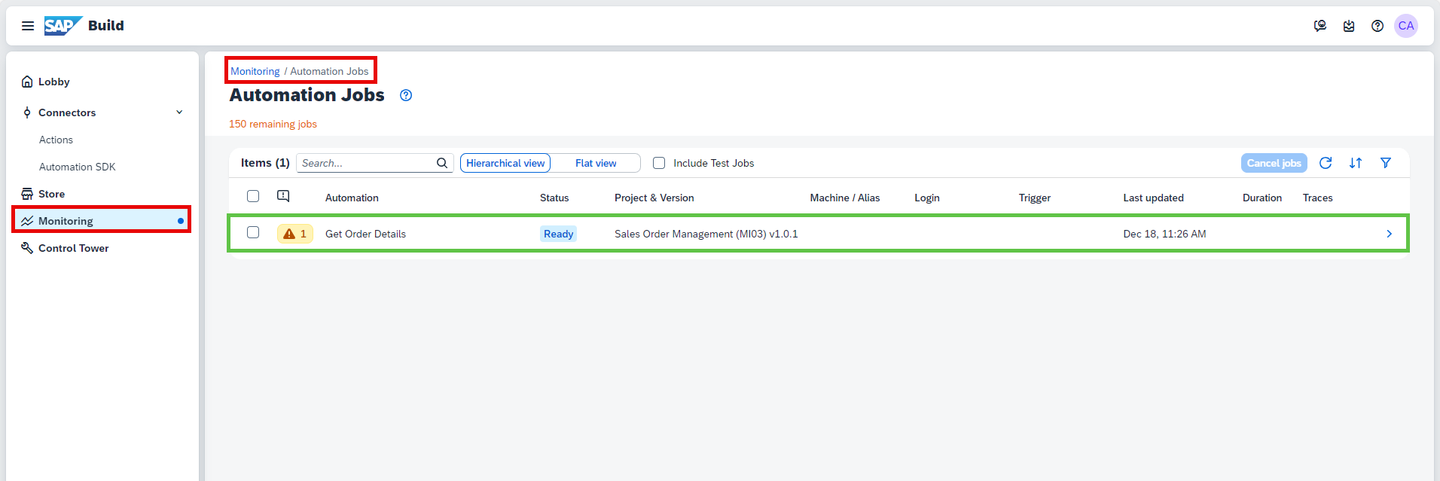Screen dimensions: 1440x481
Task: Open the sort options icon
Action: (x=1356, y=163)
